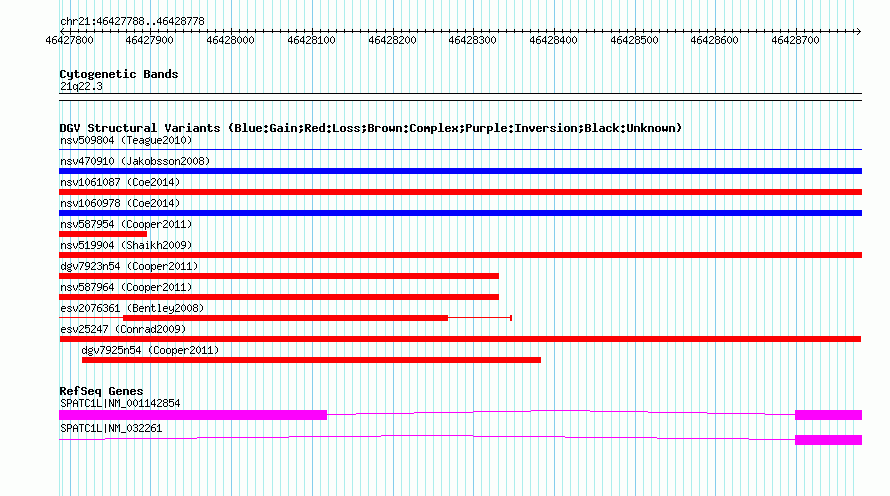Viewport: 890px width, 496px height.
Task: Open variant label nsv1061087 (Coe2014)
Action: click(120, 182)
